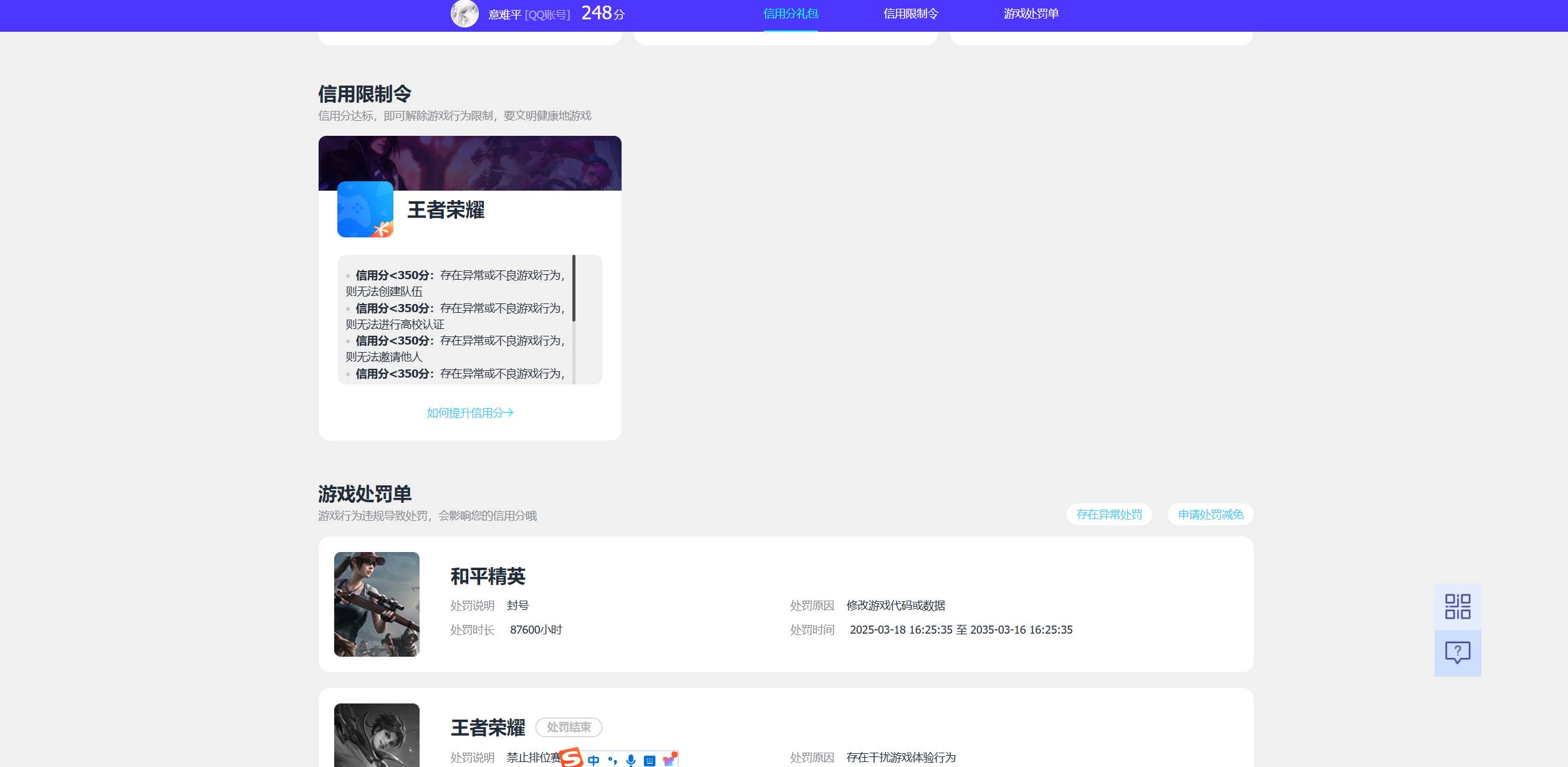
Task: Click the rule text 则无法邀请他人
Action: tap(384, 357)
